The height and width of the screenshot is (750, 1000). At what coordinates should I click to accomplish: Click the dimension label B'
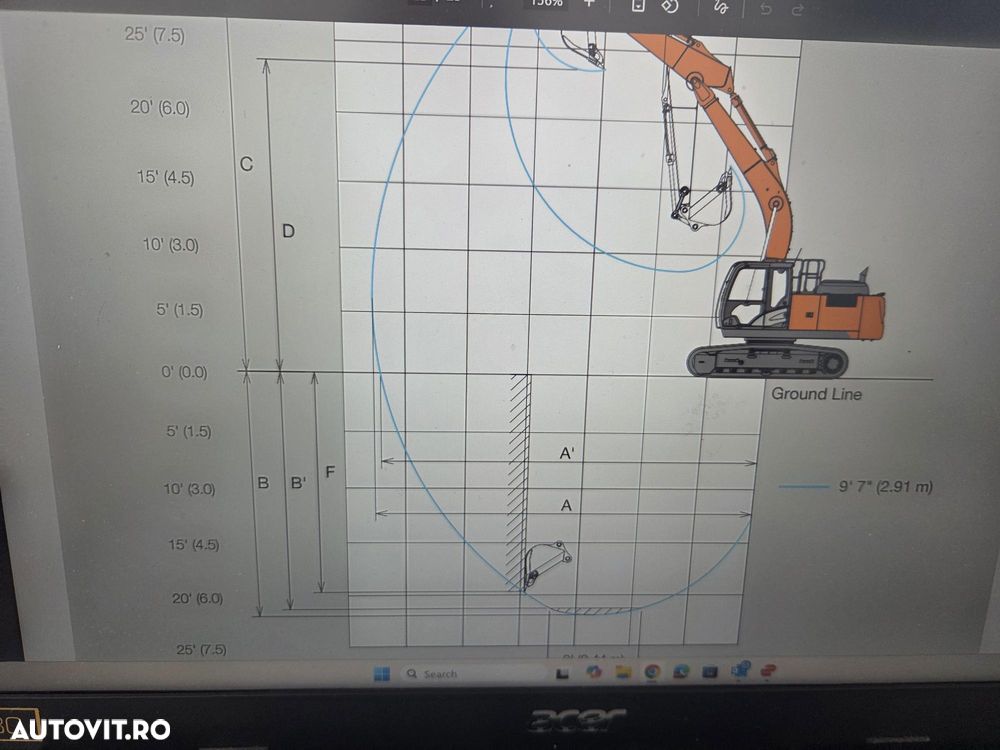pos(298,483)
